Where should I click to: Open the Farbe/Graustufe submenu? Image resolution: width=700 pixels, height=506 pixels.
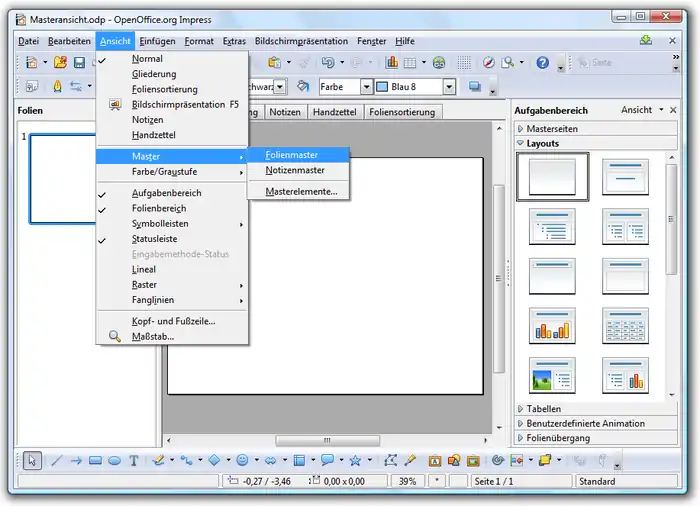point(172,172)
